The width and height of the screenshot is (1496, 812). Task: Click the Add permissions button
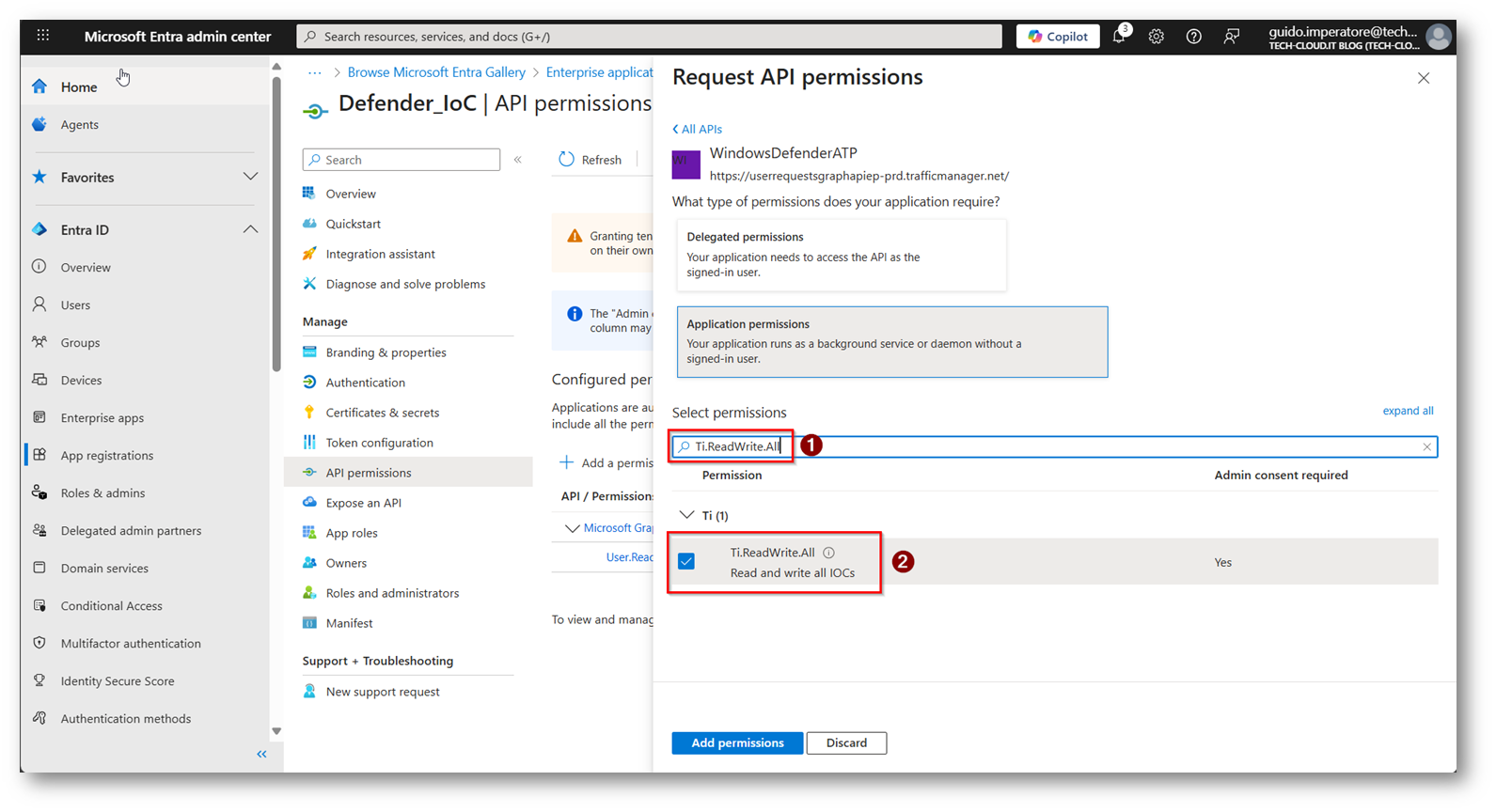(x=737, y=742)
